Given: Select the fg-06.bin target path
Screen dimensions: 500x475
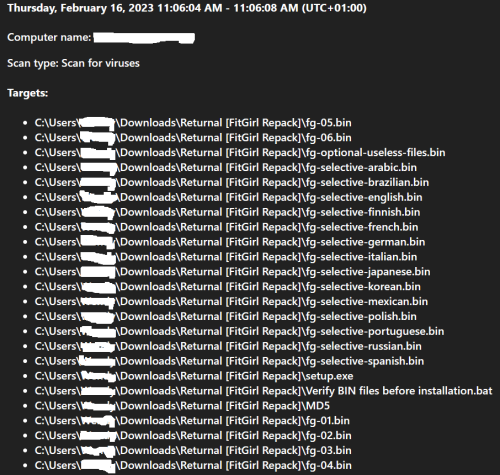Looking at the screenshot, I should point(193,138).
